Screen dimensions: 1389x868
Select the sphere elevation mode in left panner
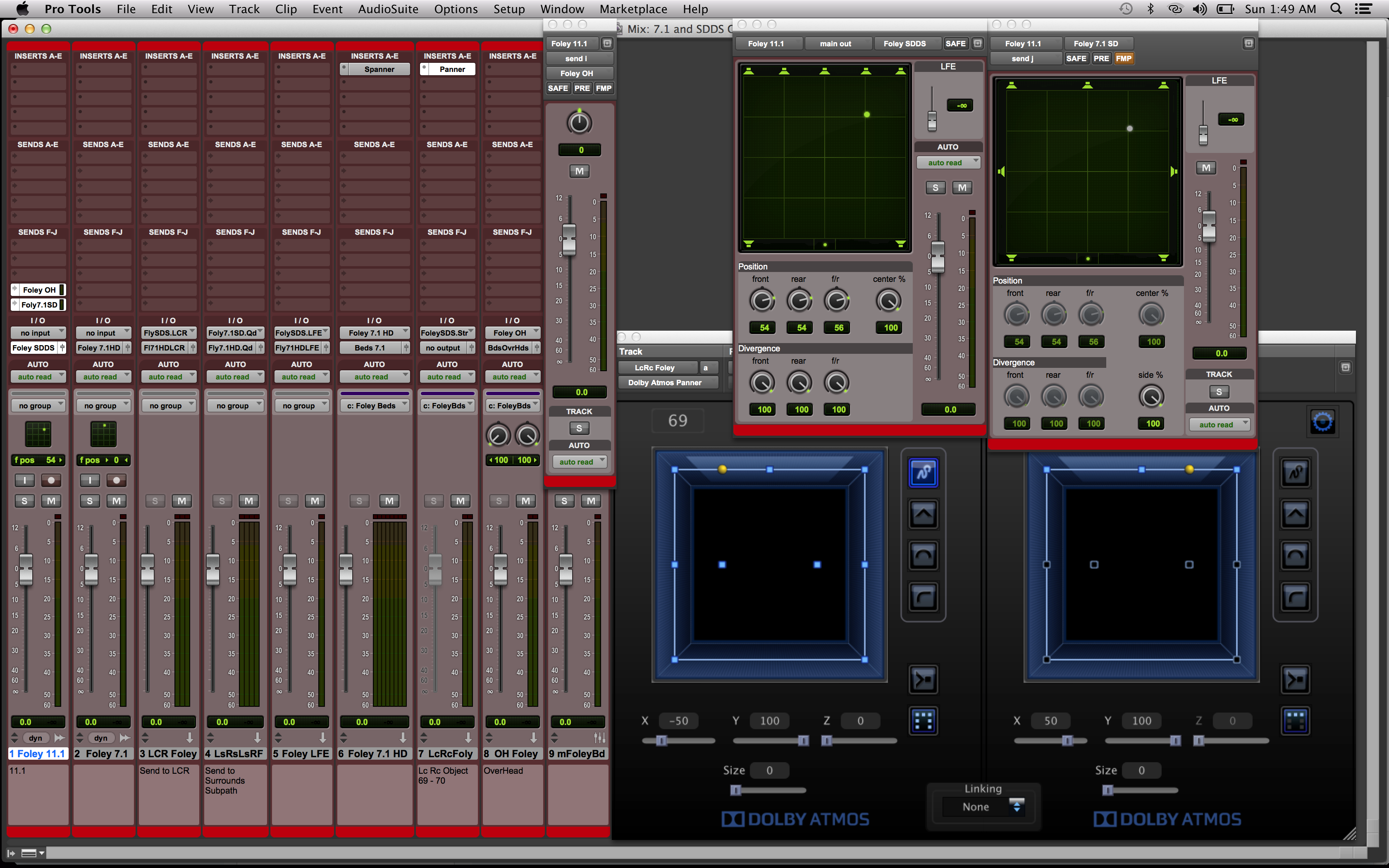pyautogui.click(x=923, y=556)
